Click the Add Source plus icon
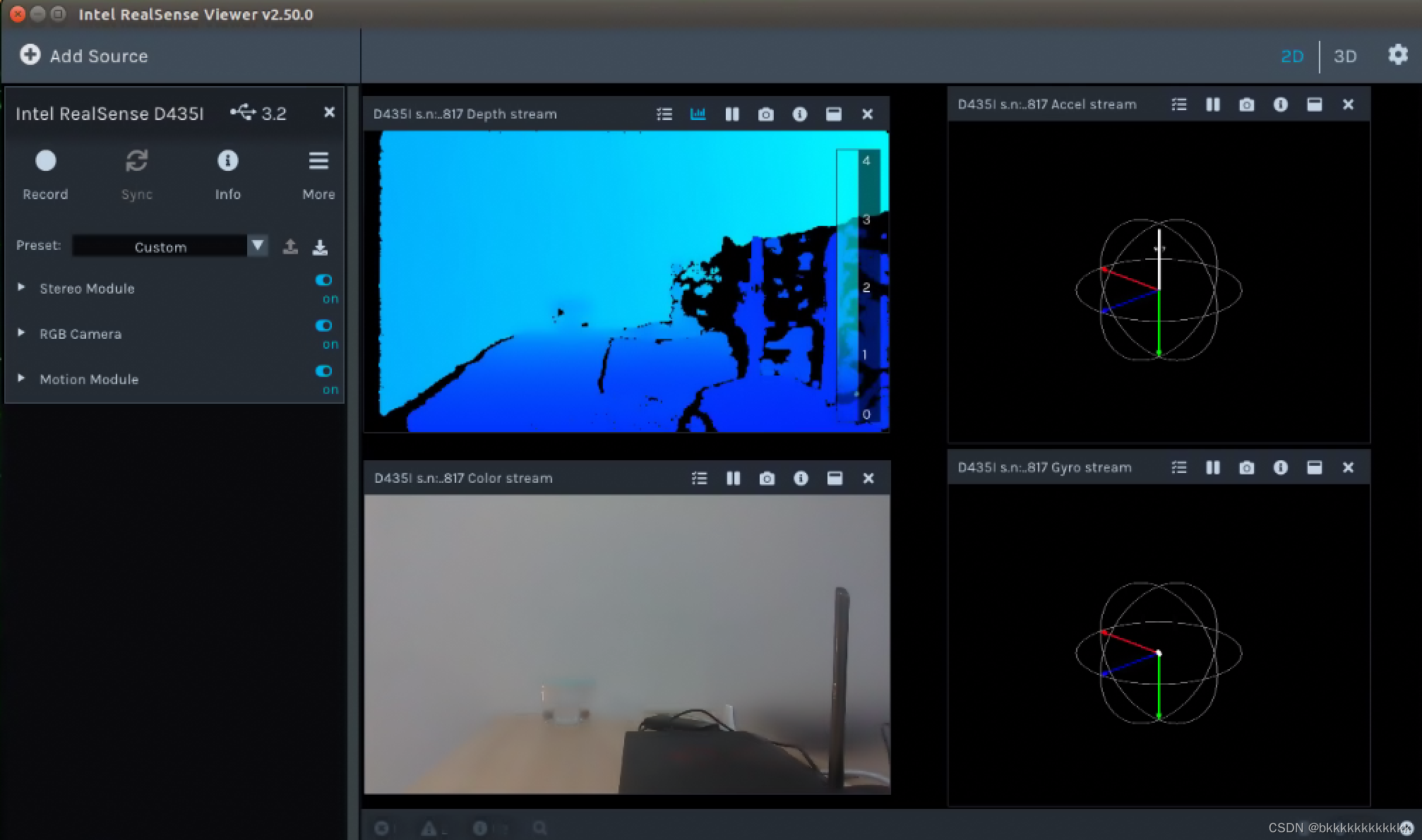The image size is (1422, 840). [30, 55]
